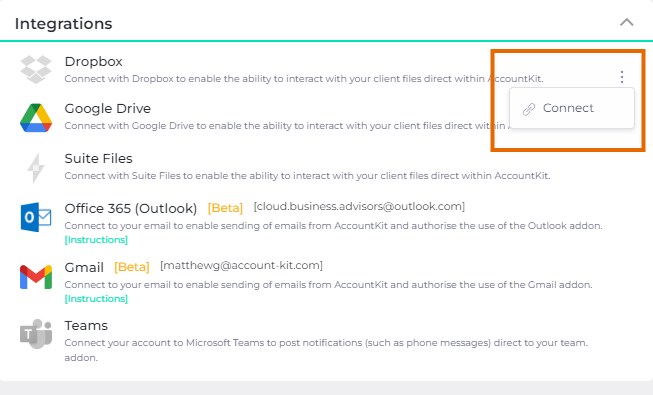Image resolution: width=653 pixels, height=395 pixels.
Task: Click the cloud.business.advisors@outlook.com address
Action: (x=359, y=207)
